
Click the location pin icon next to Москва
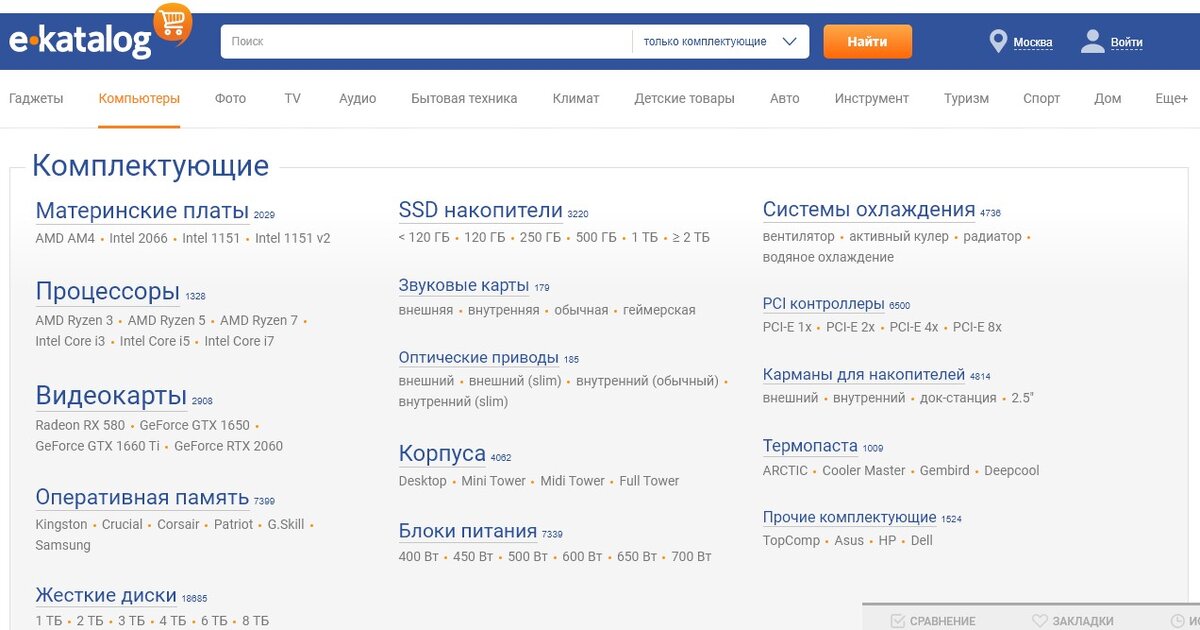(997, 41)
